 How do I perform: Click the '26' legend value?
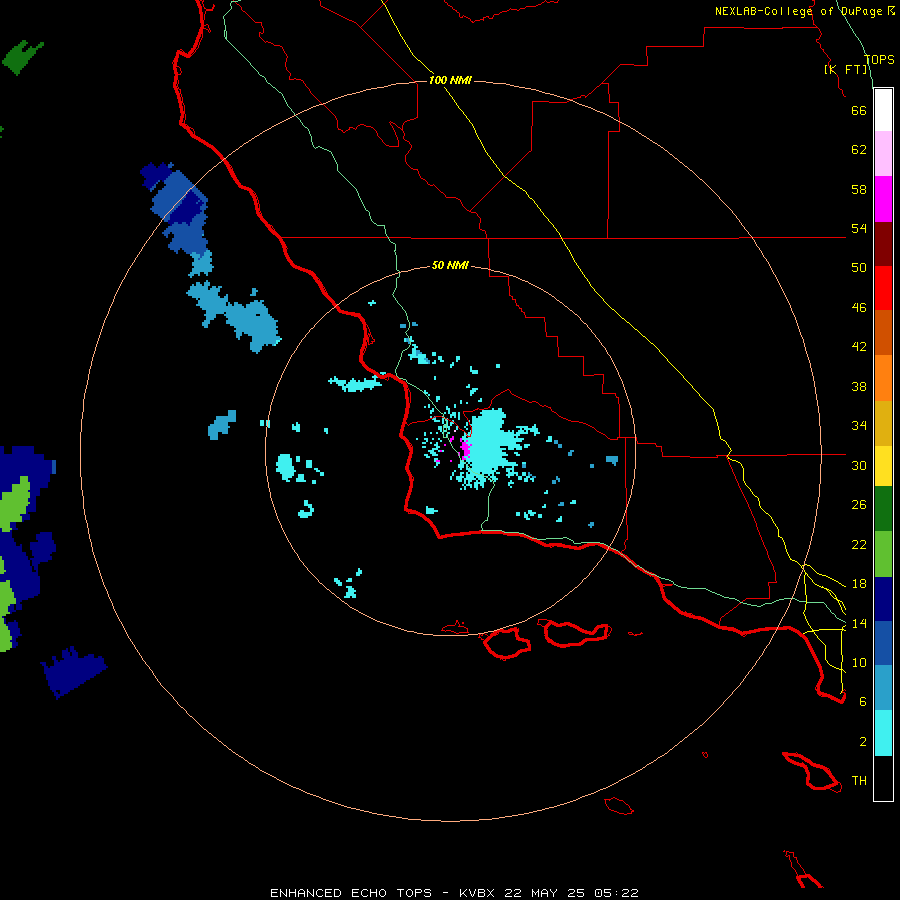(x=859, y=505)
